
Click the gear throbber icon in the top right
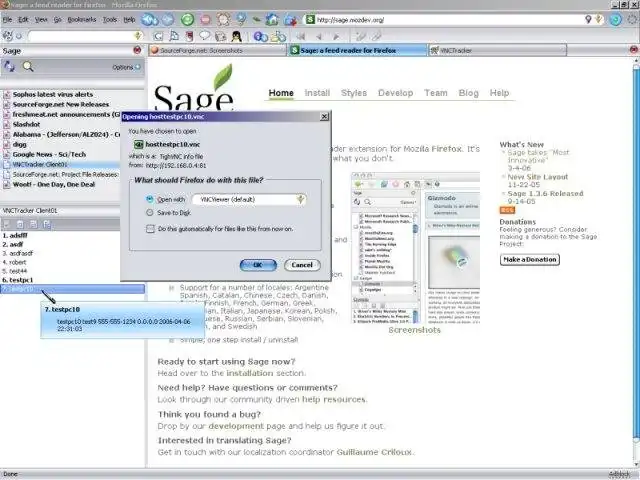pyautogui.click(x=633, y=19)
